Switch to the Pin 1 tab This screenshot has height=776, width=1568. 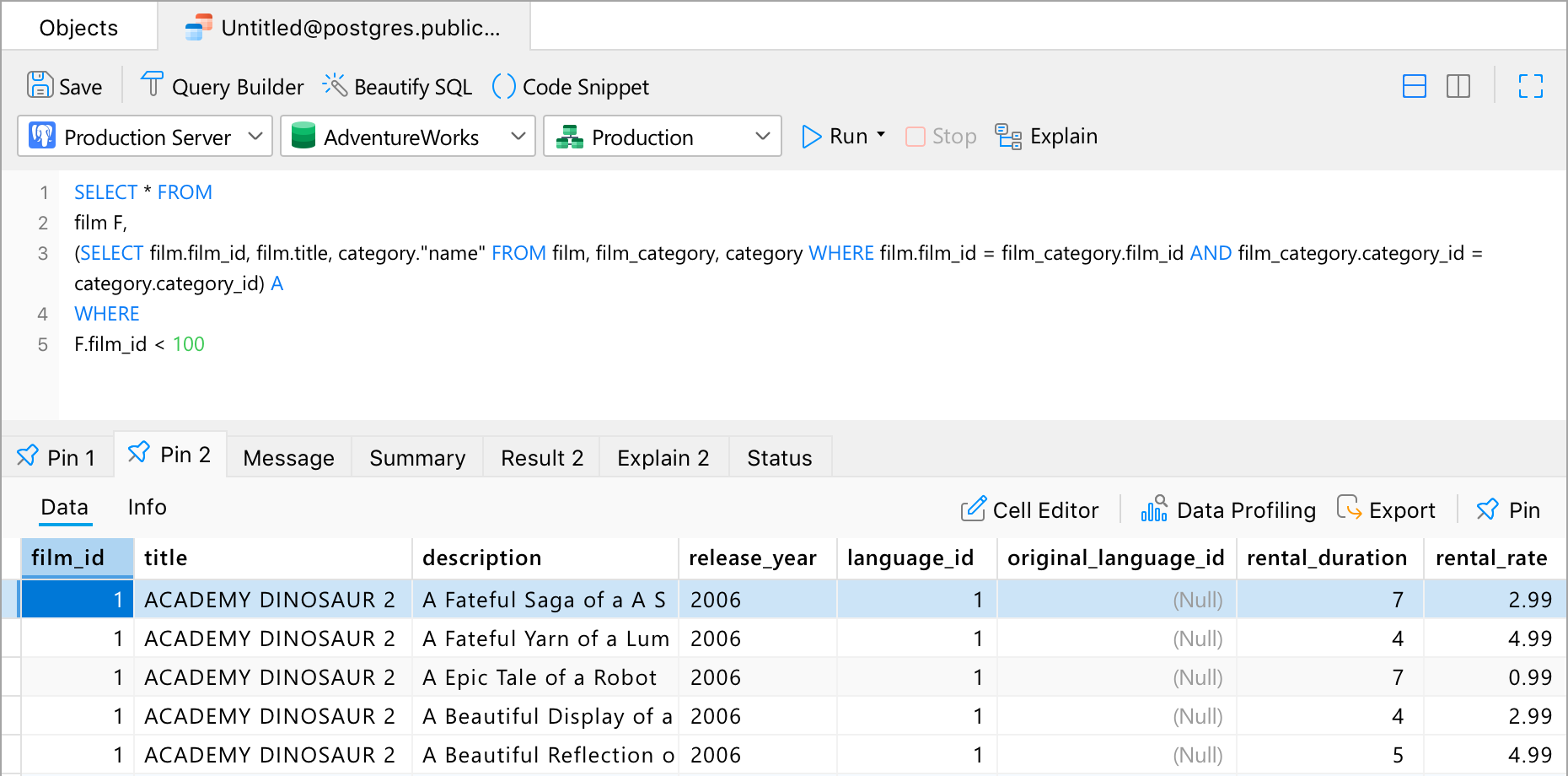click(x=56, y=457)
